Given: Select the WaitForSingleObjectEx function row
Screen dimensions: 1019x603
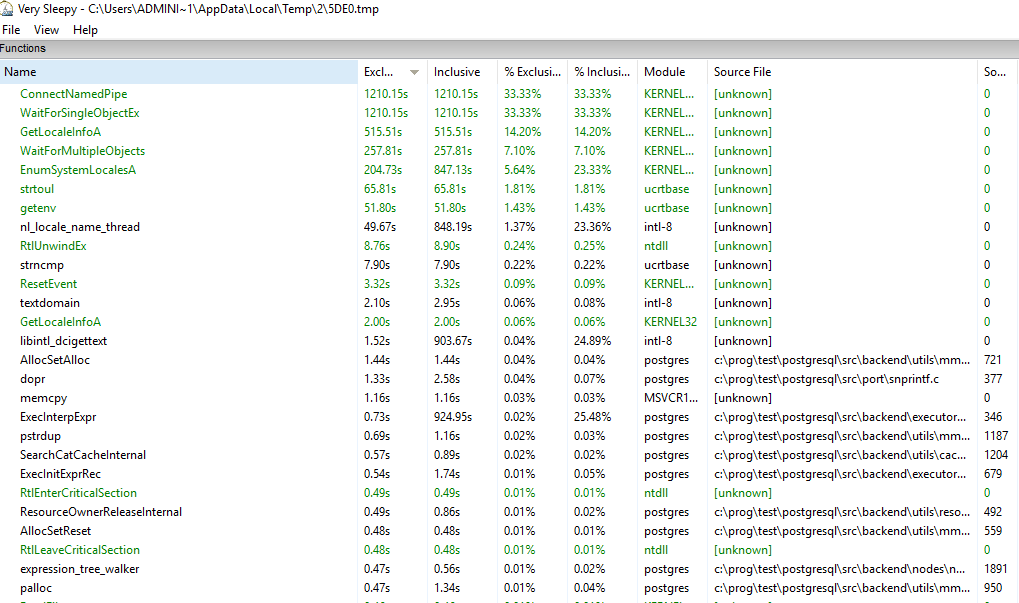Looking at the screenshot, I should 79,113.
